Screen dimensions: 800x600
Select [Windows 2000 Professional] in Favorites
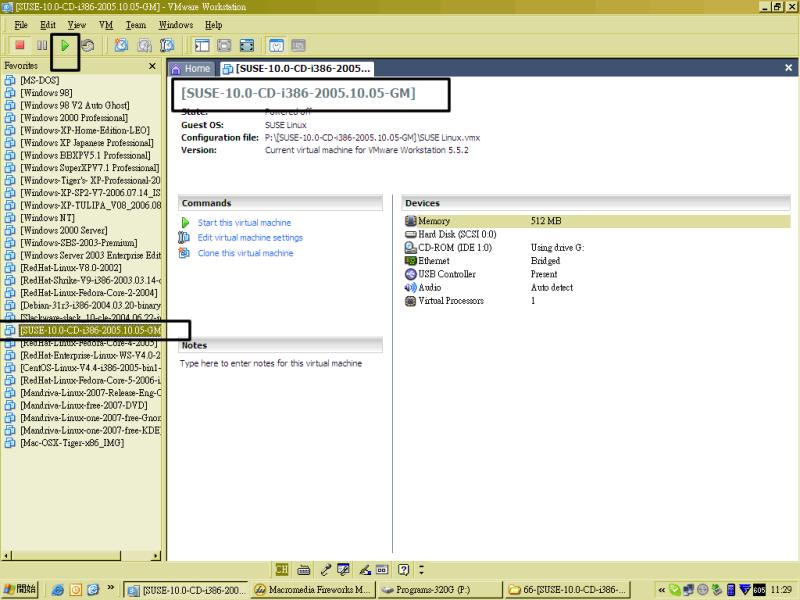pos(73,118)
